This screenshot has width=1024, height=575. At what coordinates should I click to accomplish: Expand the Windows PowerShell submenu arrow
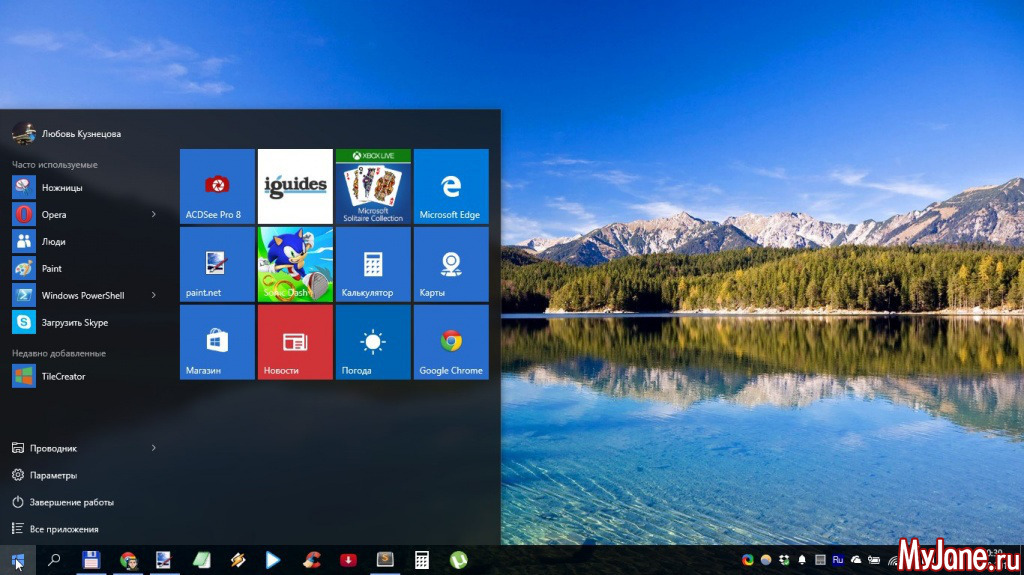(x=154, y=295)
